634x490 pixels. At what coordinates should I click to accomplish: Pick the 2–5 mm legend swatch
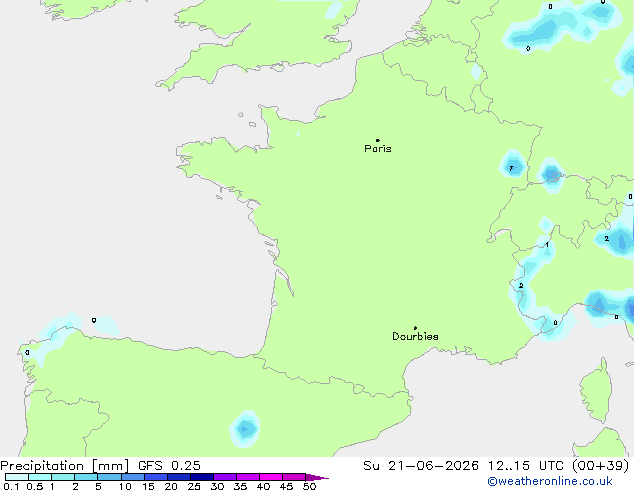point(86,477)
